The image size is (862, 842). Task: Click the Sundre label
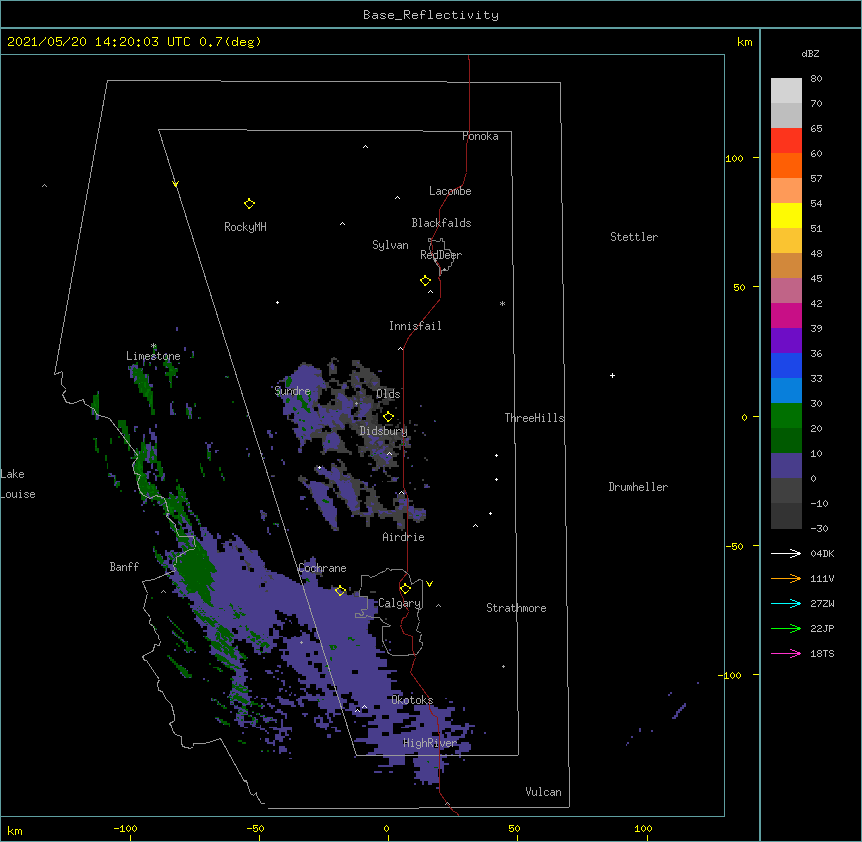(x=292, y=391)
